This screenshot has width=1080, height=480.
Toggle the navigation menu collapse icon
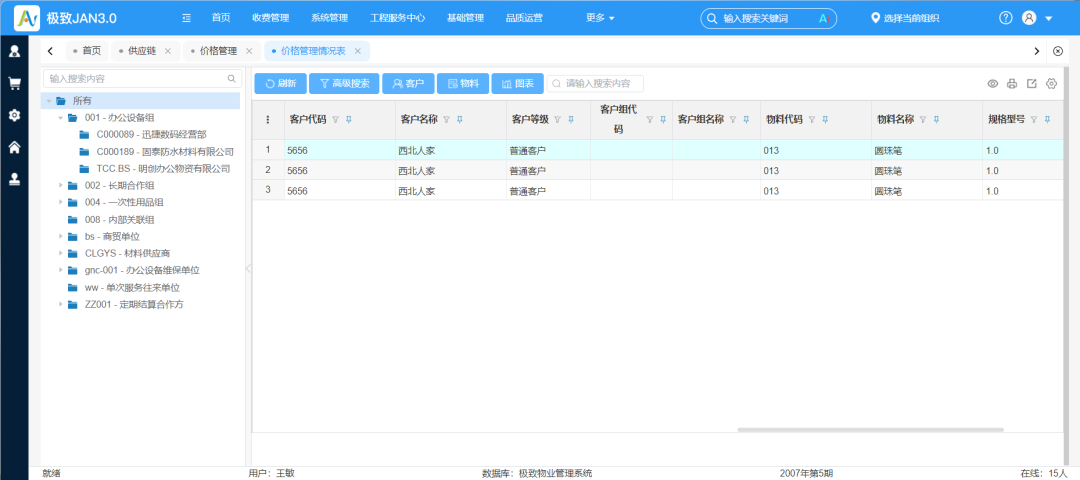click(x=186, y=18)
